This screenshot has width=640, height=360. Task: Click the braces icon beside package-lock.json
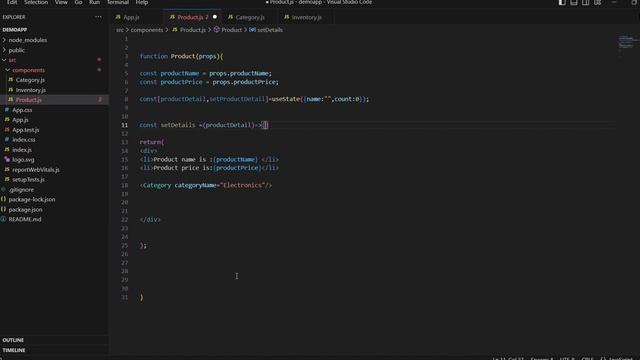point(3,199)
